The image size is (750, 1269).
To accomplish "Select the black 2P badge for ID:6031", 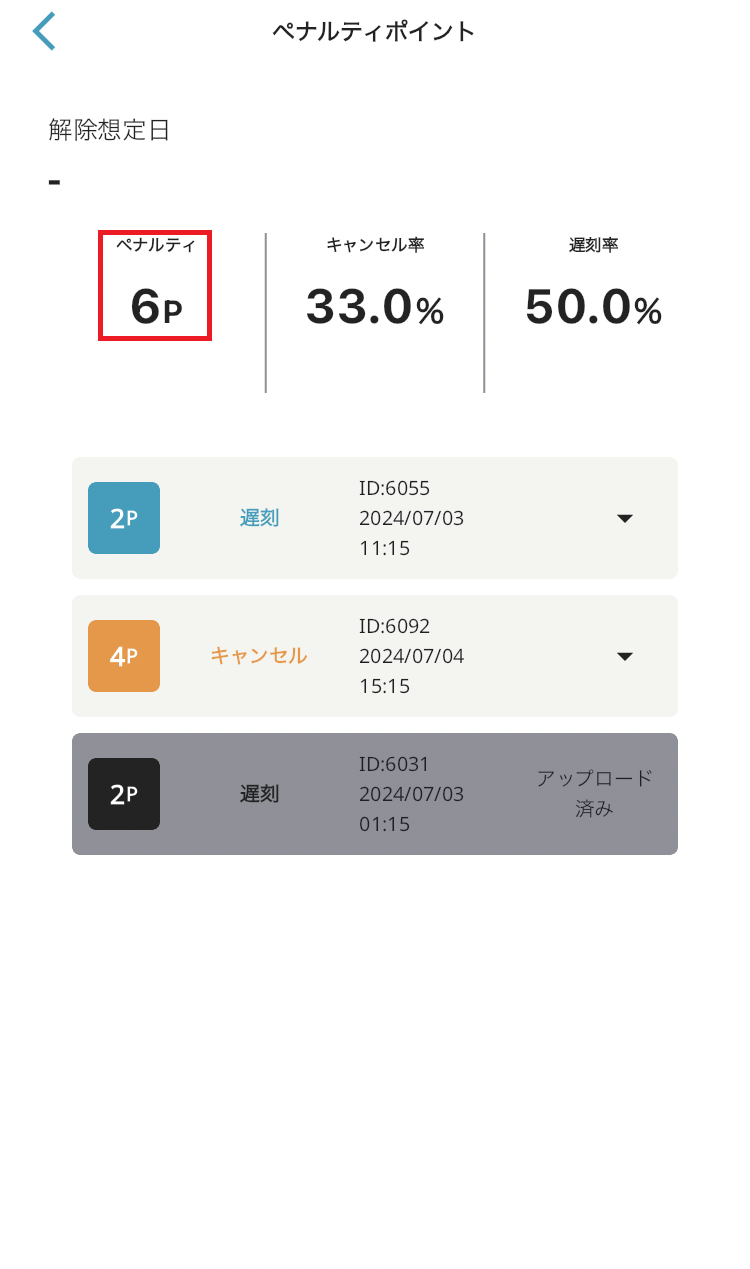I will (x=123, y=793).
